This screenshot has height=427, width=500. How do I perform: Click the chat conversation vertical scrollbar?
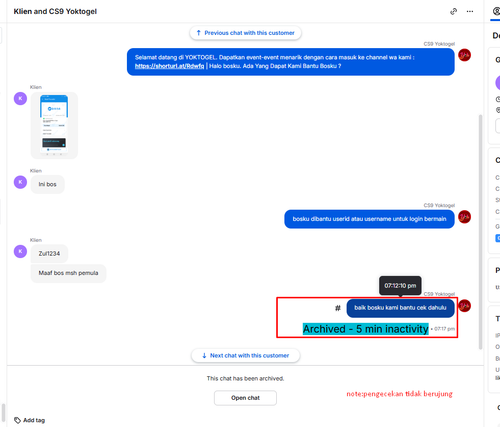[x=480, y=232]
